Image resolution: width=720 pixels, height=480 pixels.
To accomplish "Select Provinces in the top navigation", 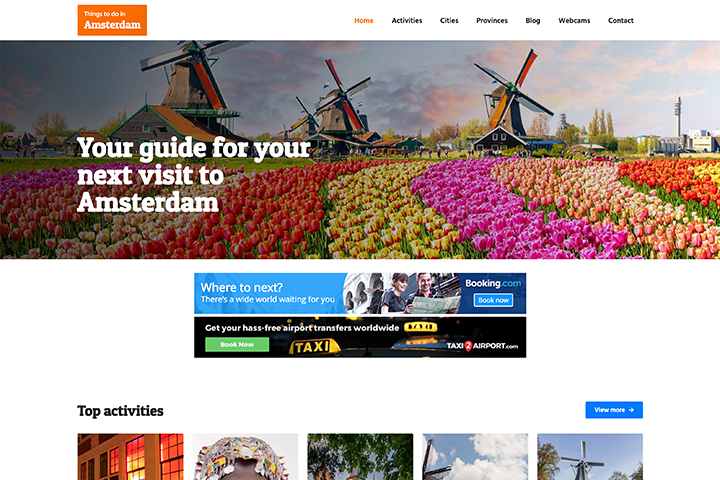I will 492,21.
